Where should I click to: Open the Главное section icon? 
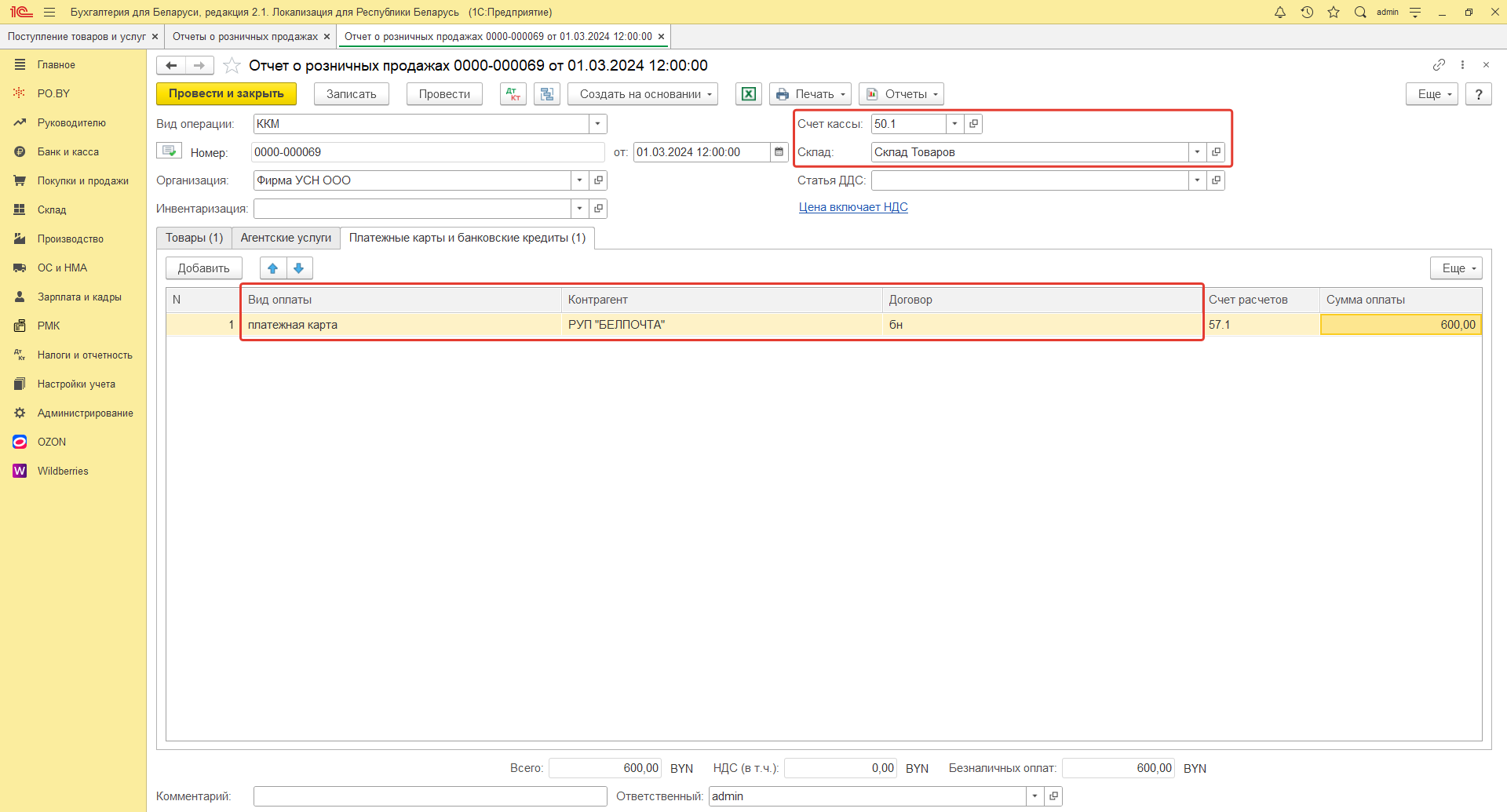tap(20, 64)
